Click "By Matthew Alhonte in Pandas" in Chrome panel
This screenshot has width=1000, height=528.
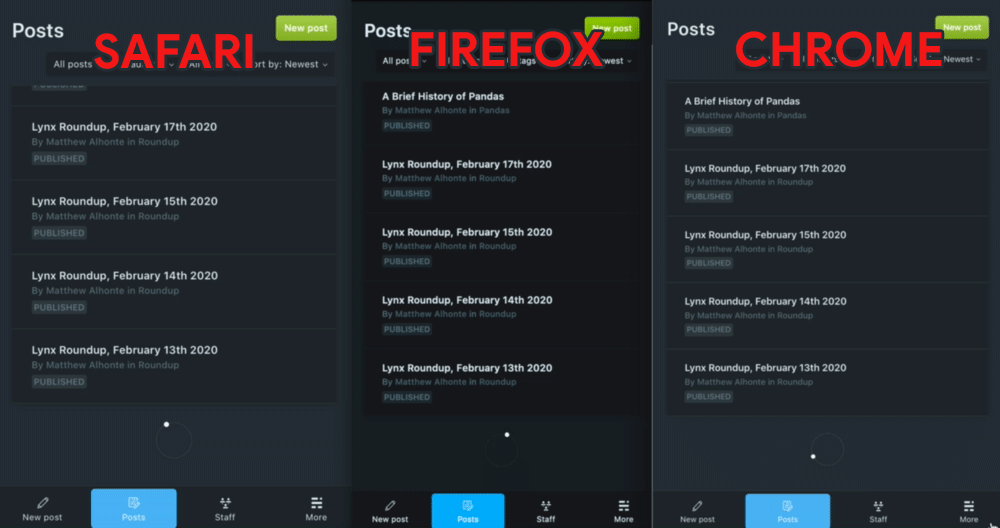[746, 115]
